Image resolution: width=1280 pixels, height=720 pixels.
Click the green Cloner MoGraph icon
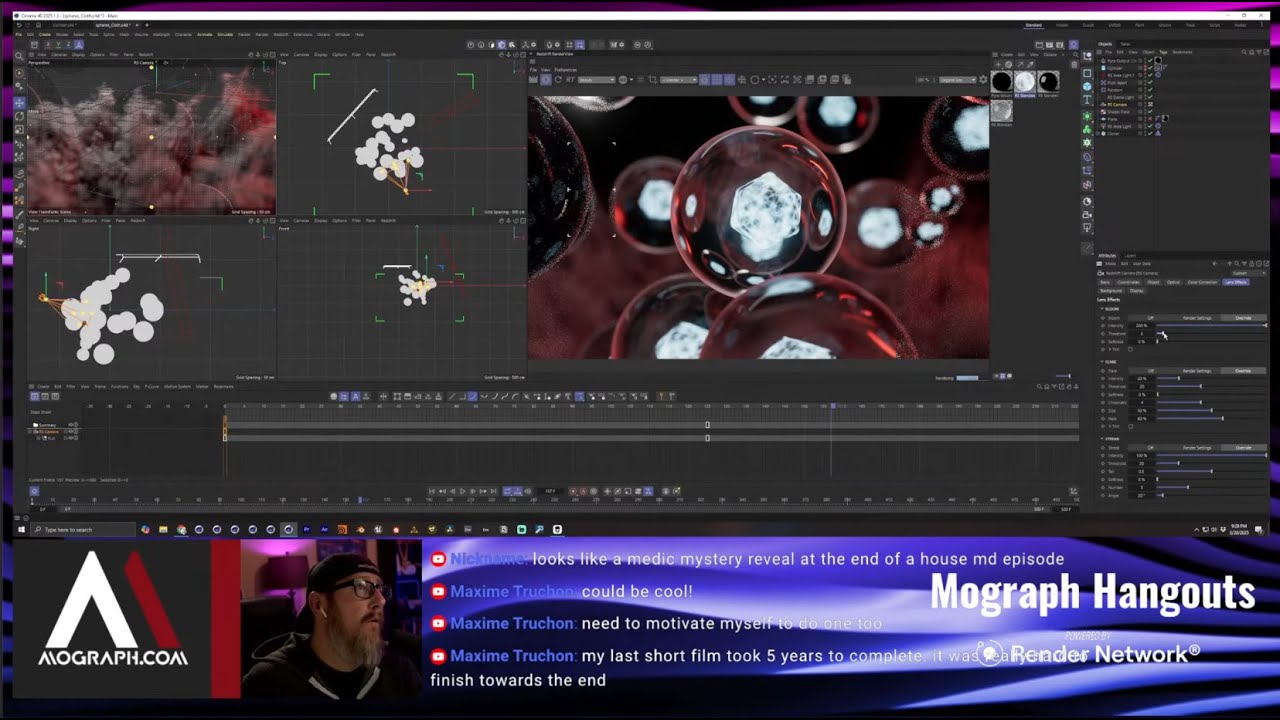point(1087,130)
